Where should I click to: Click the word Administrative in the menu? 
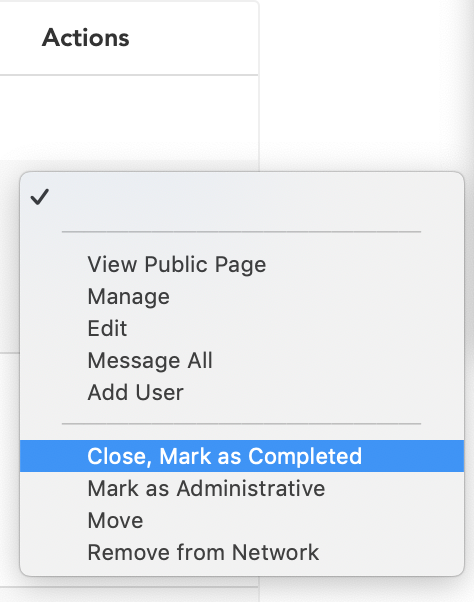[251, 488]
